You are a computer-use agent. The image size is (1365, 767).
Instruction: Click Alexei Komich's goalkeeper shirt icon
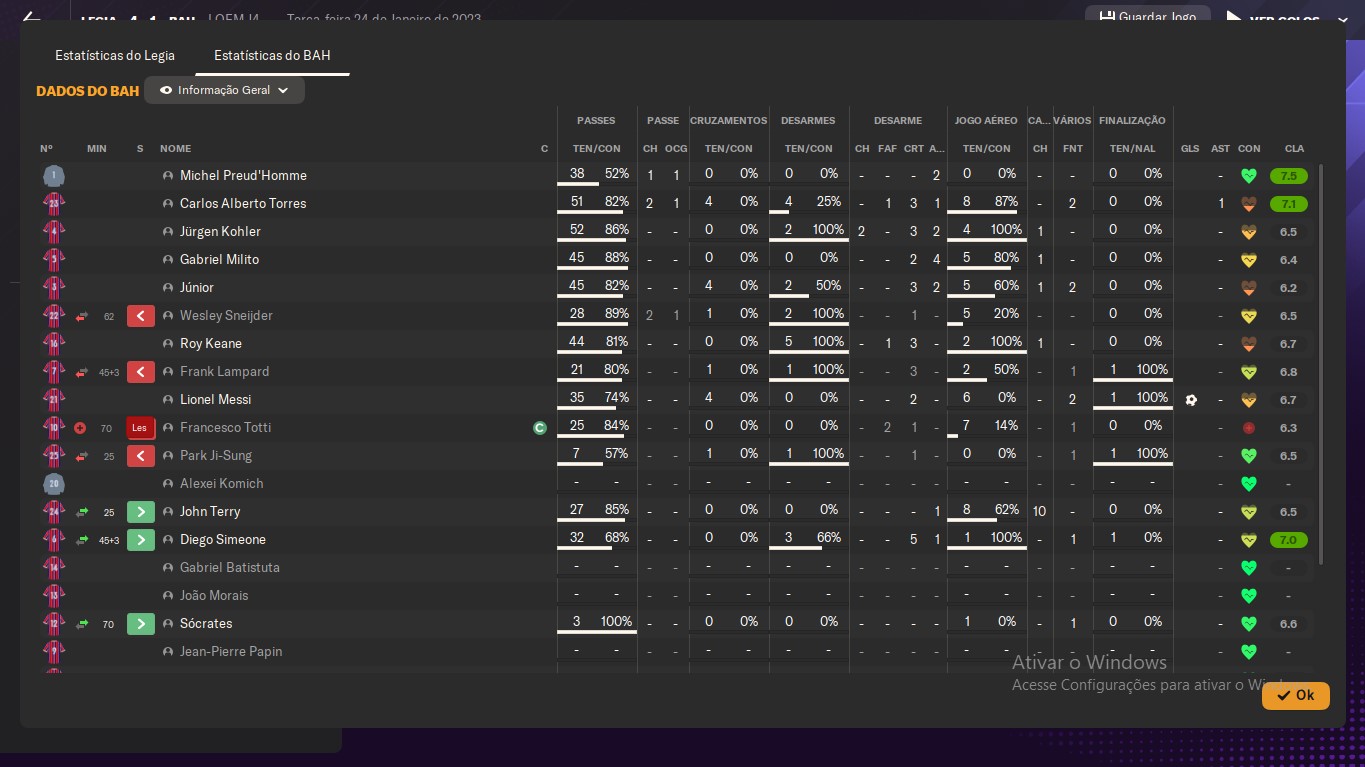[x=53, y=484]
